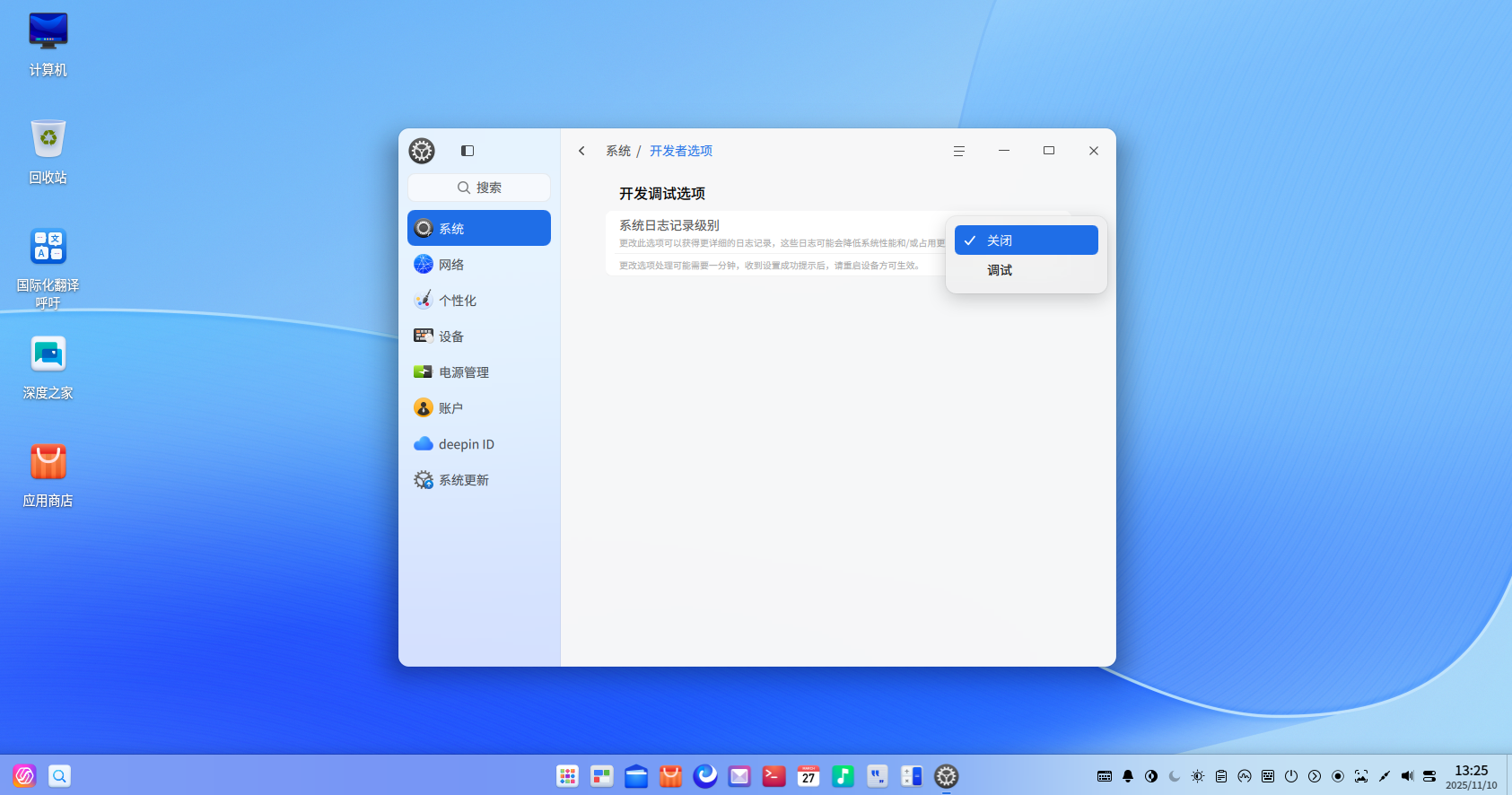Open 计算机 desktop icon
Screen dimensions: 1512x795
click(x=48, y=43)
